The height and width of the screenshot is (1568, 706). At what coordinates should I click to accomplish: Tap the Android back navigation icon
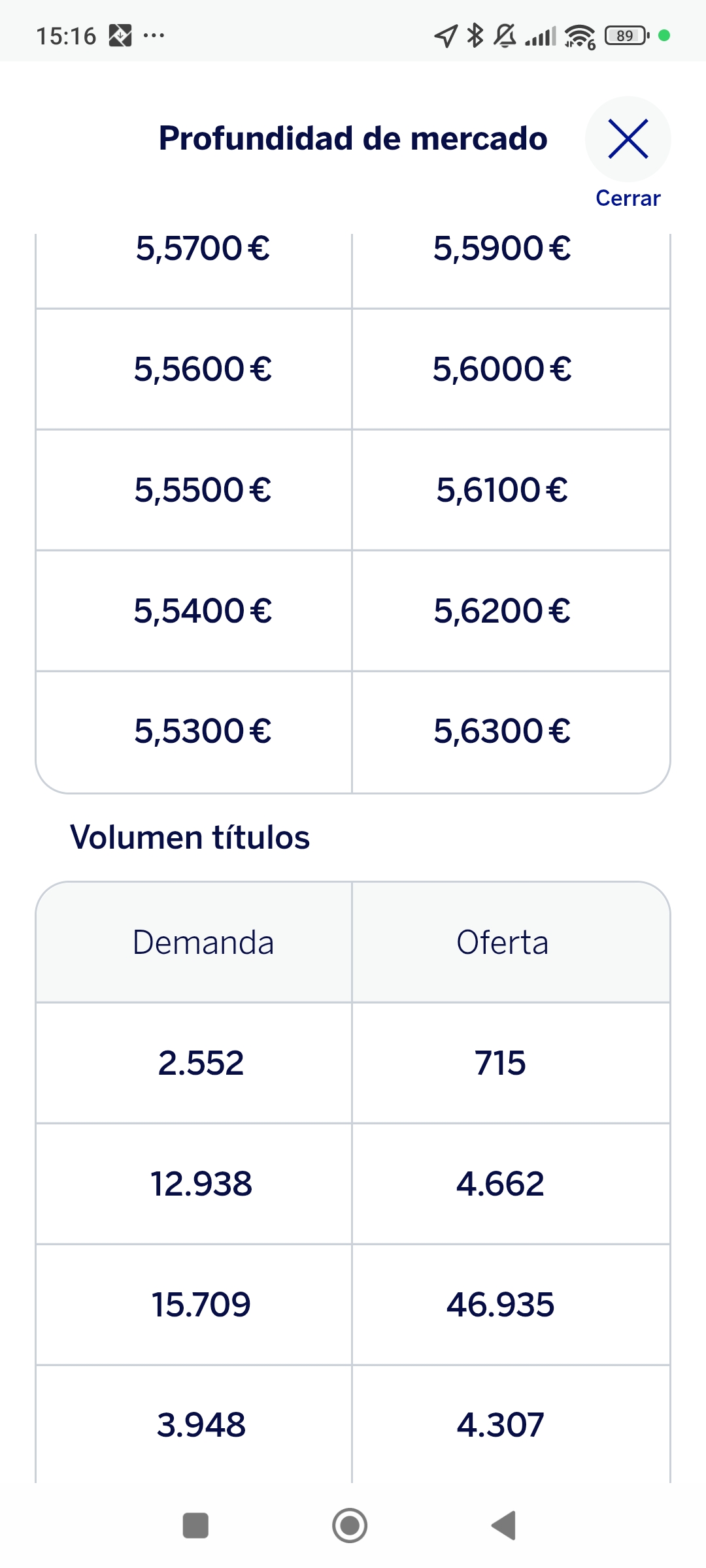504,1526
